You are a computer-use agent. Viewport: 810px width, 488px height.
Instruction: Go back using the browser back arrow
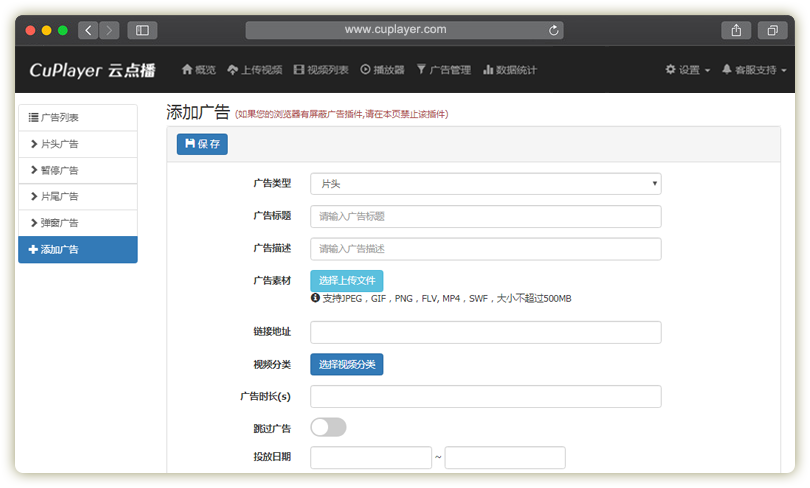[88, 30]
